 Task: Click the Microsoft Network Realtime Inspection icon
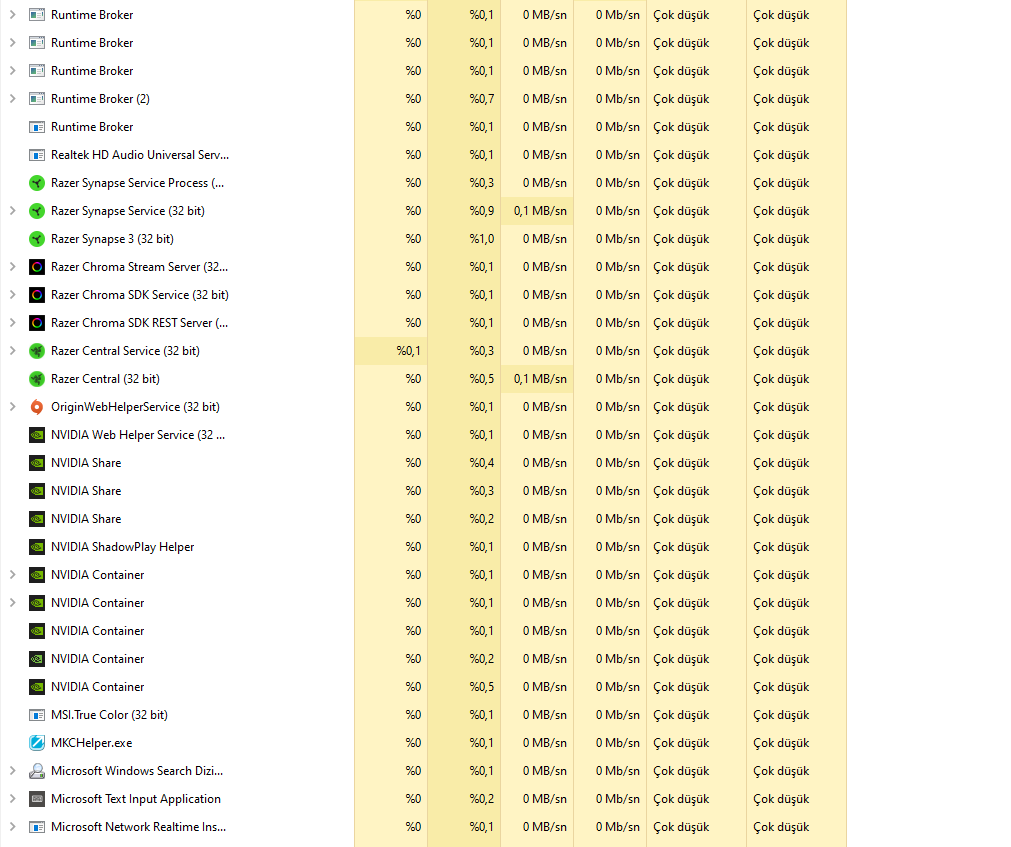(x=37, y=827)
